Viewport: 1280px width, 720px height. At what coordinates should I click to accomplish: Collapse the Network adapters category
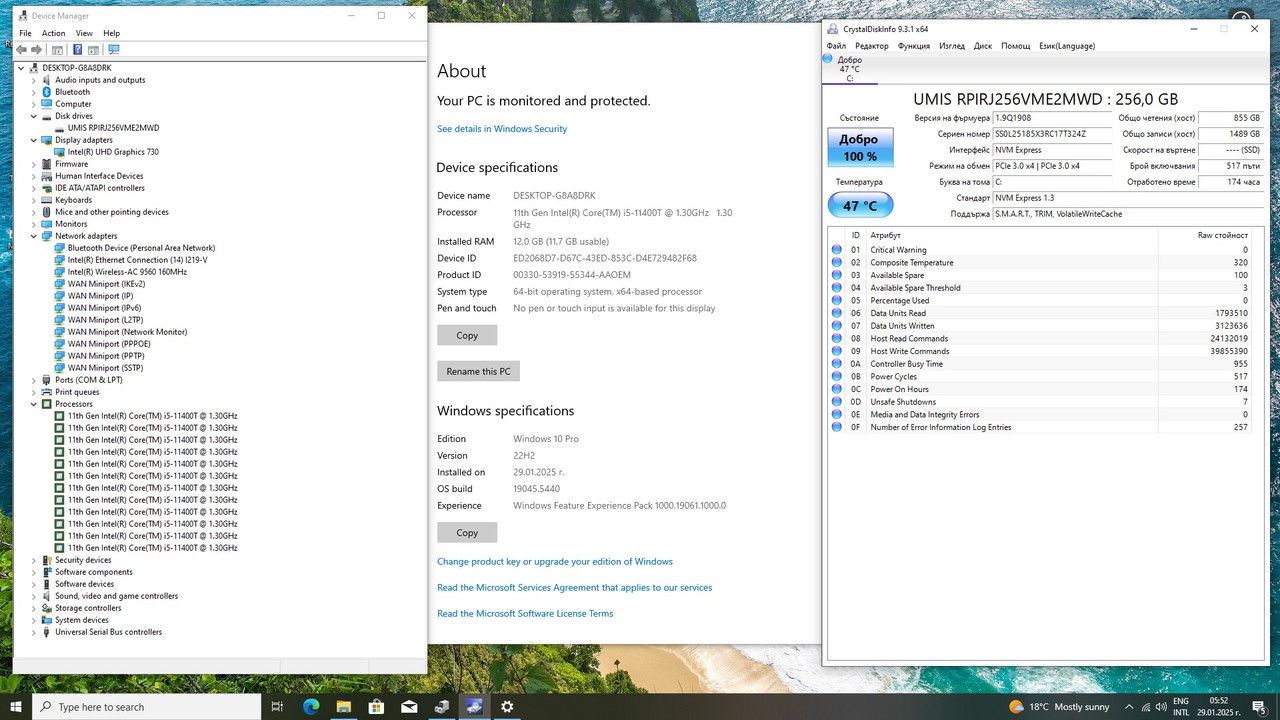pyautogui.click(x=34, y=236)
